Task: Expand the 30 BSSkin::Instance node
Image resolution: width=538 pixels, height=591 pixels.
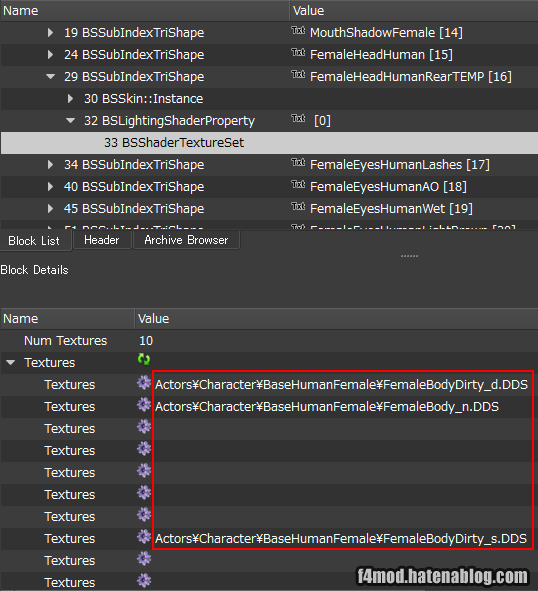Action: click(70, 99)
